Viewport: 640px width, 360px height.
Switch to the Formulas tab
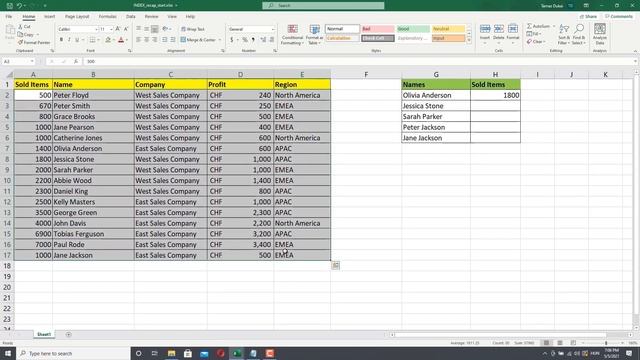click(107, 16)
